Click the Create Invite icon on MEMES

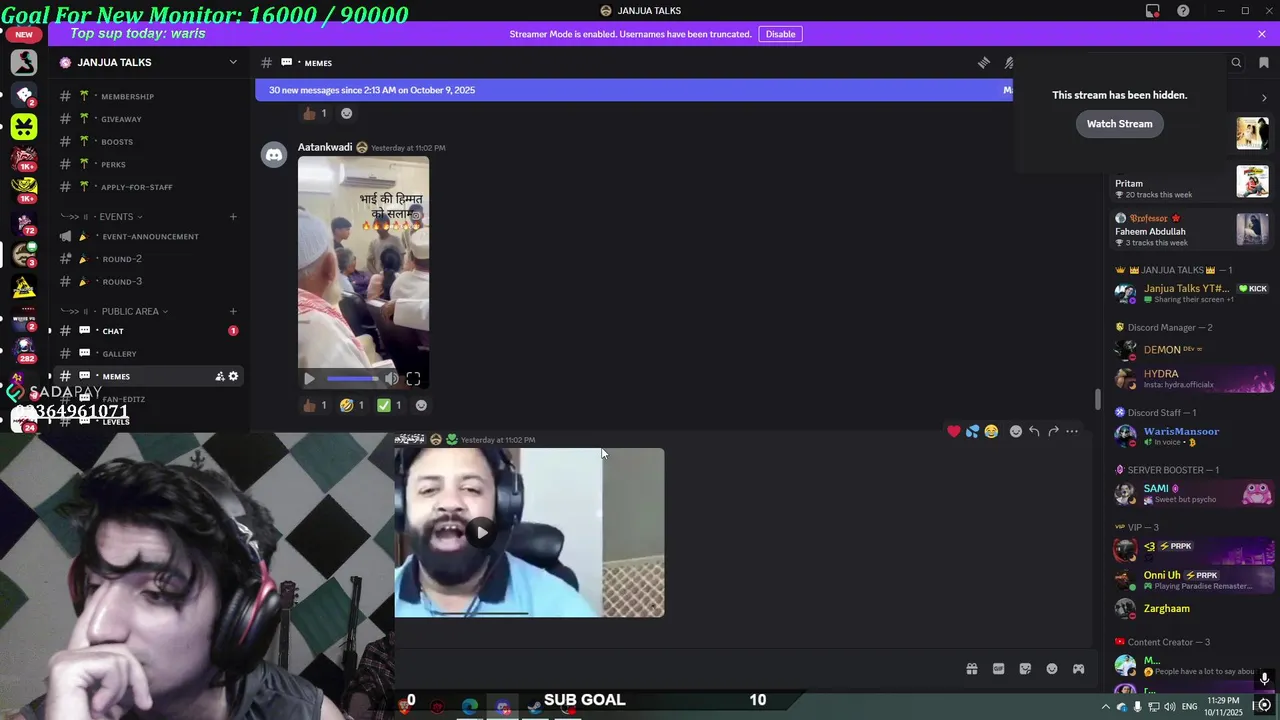[x=219, y=376]
